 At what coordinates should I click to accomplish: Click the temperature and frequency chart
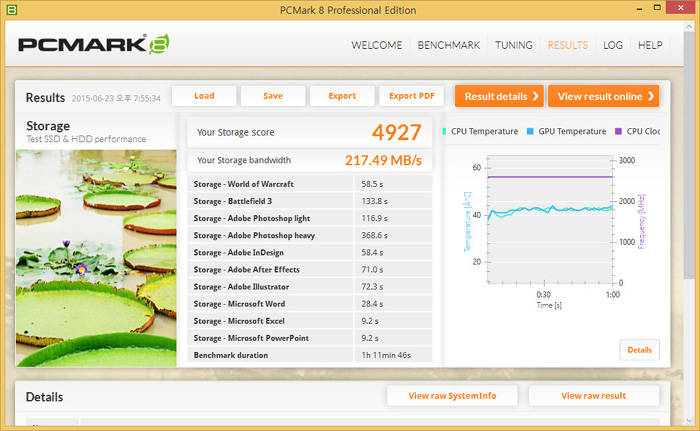(550, 220)
